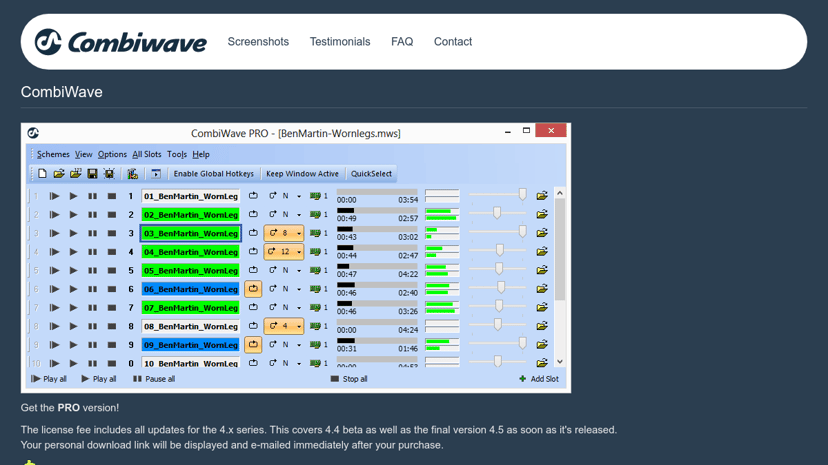This screenshot has height=465, width=828.
Task: Toggle loop for slot 2
Action: 253,215
